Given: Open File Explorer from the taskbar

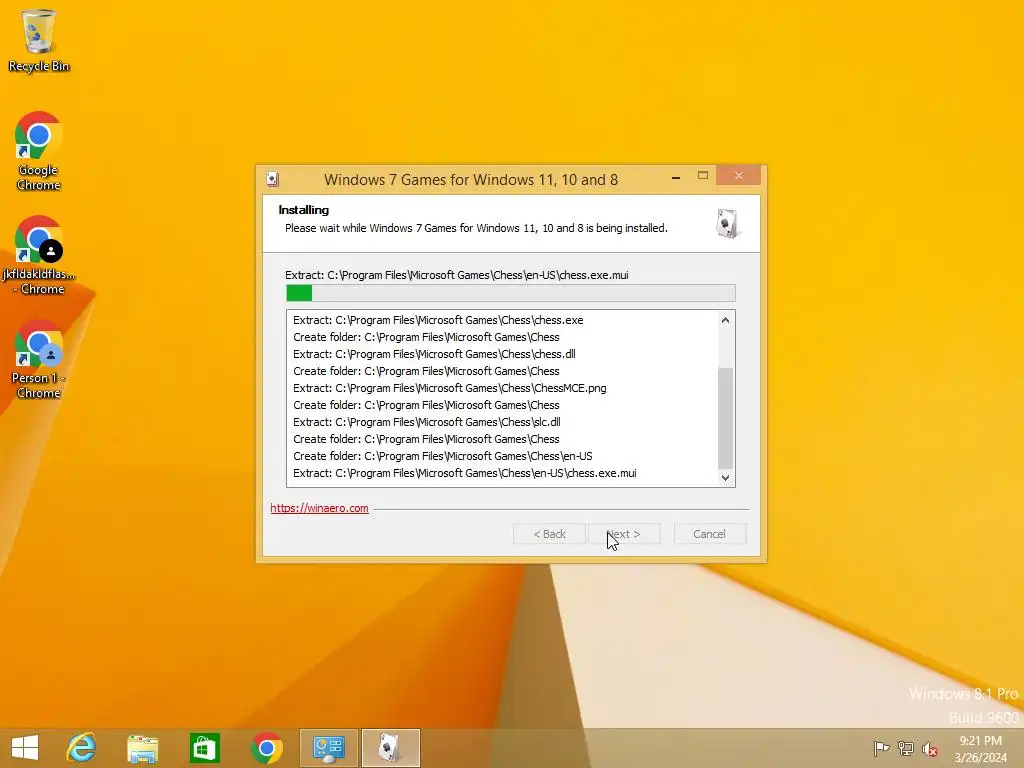Looking at the screenshot, I should [x=142, y=748].
